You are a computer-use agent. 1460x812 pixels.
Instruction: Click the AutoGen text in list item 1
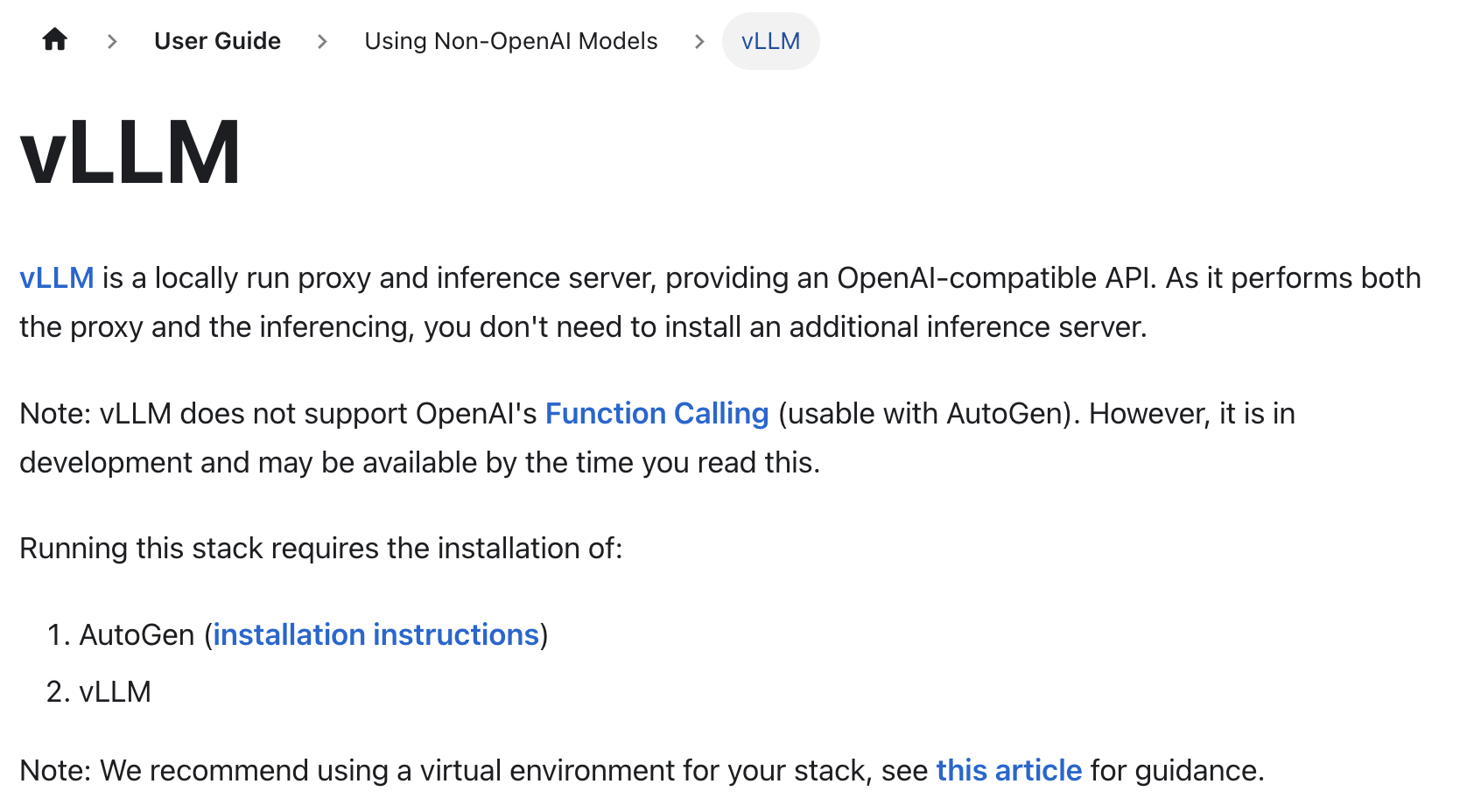tap(137, 635)
